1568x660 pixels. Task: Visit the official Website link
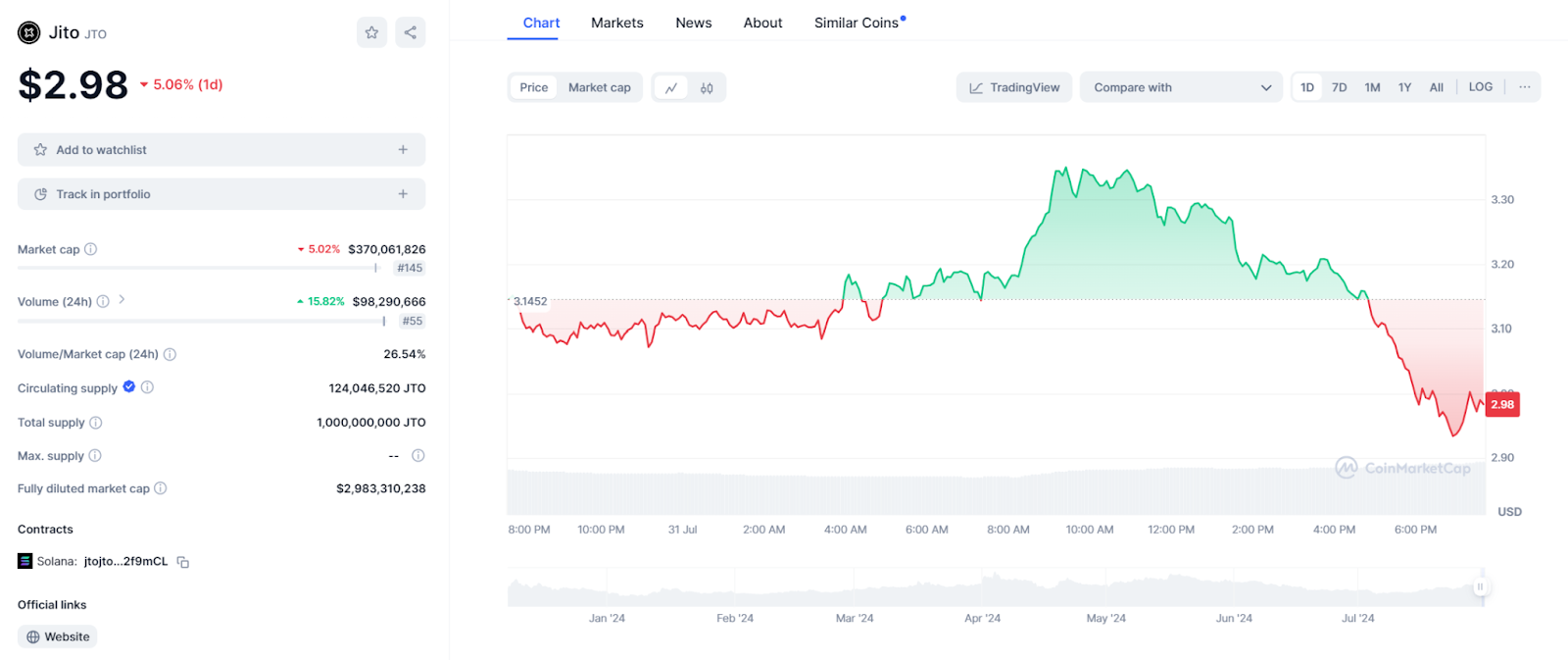coord(57,636)
